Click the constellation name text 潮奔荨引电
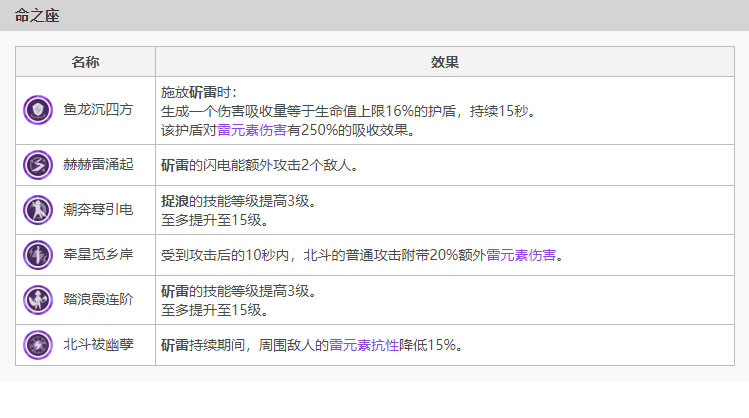Screen dimensions: 749x418 click(97, 210)
